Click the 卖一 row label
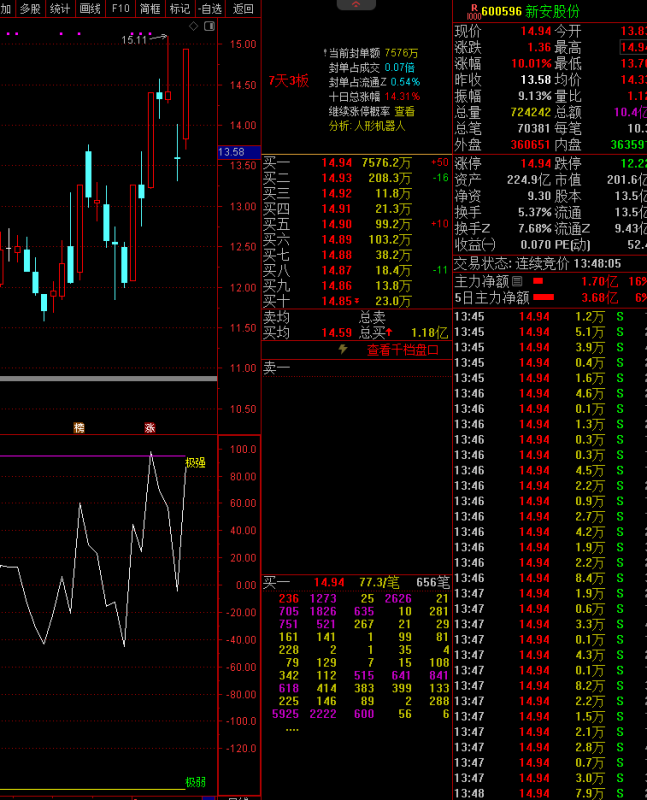647x800 pixels. pos(276,367)
